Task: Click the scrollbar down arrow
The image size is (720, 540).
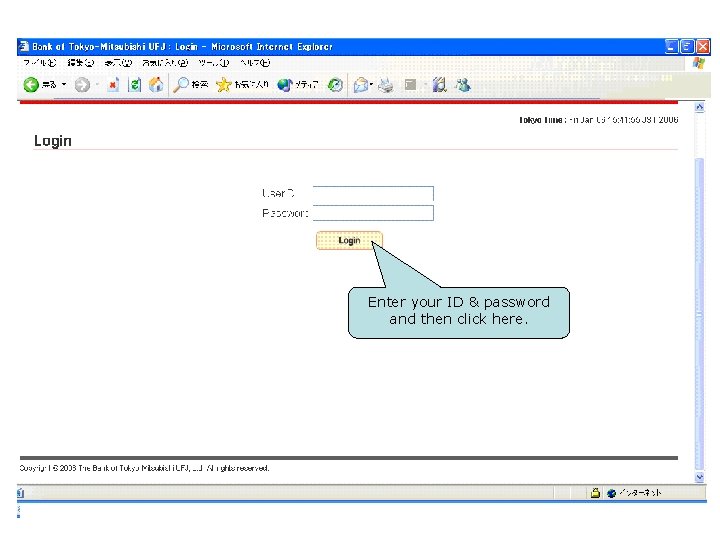Action: point(699,477)
